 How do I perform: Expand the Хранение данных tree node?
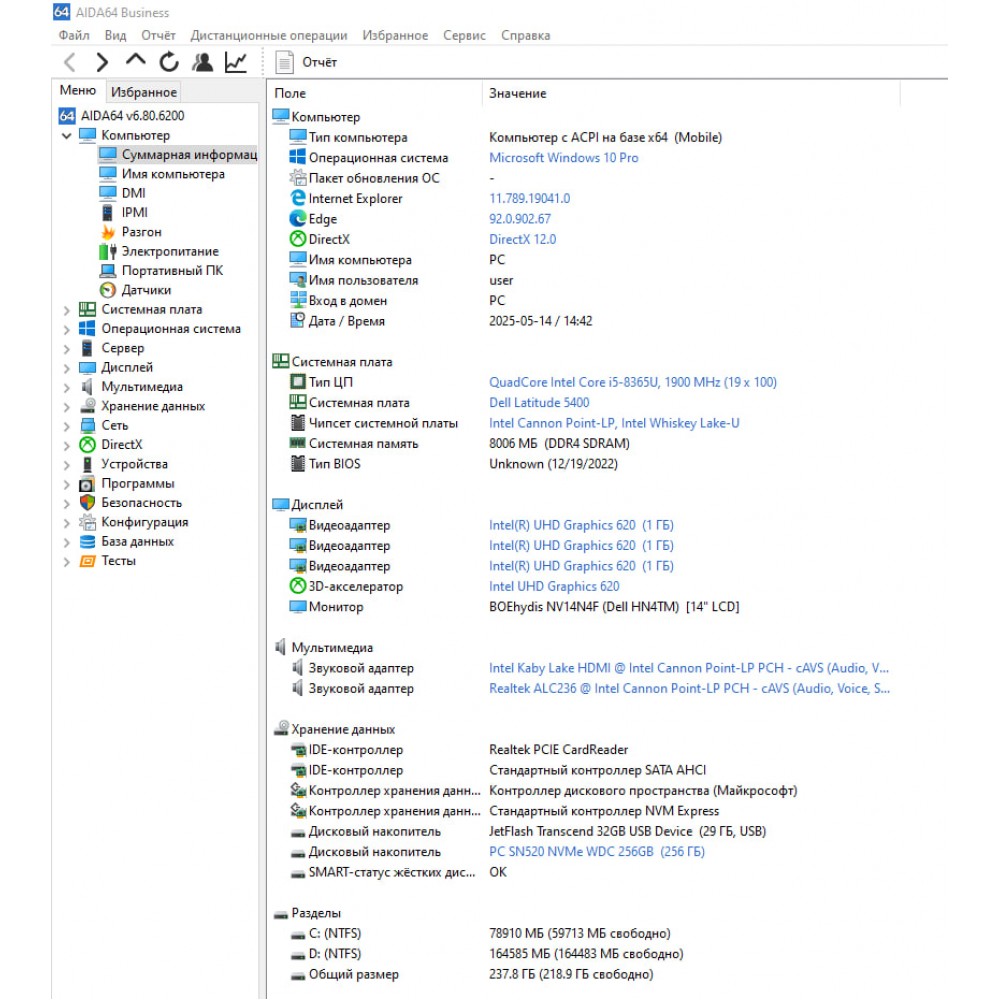pos(66,407)
